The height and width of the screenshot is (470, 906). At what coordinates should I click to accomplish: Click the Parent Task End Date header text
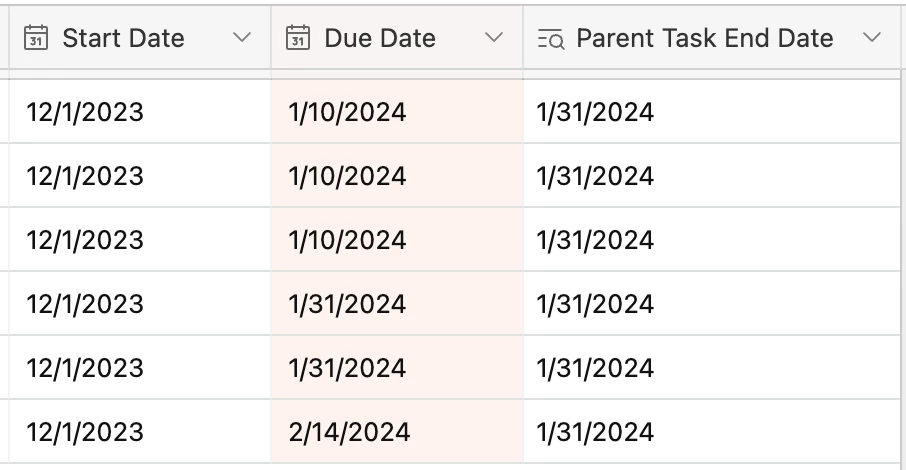click(x=705, y=38)
